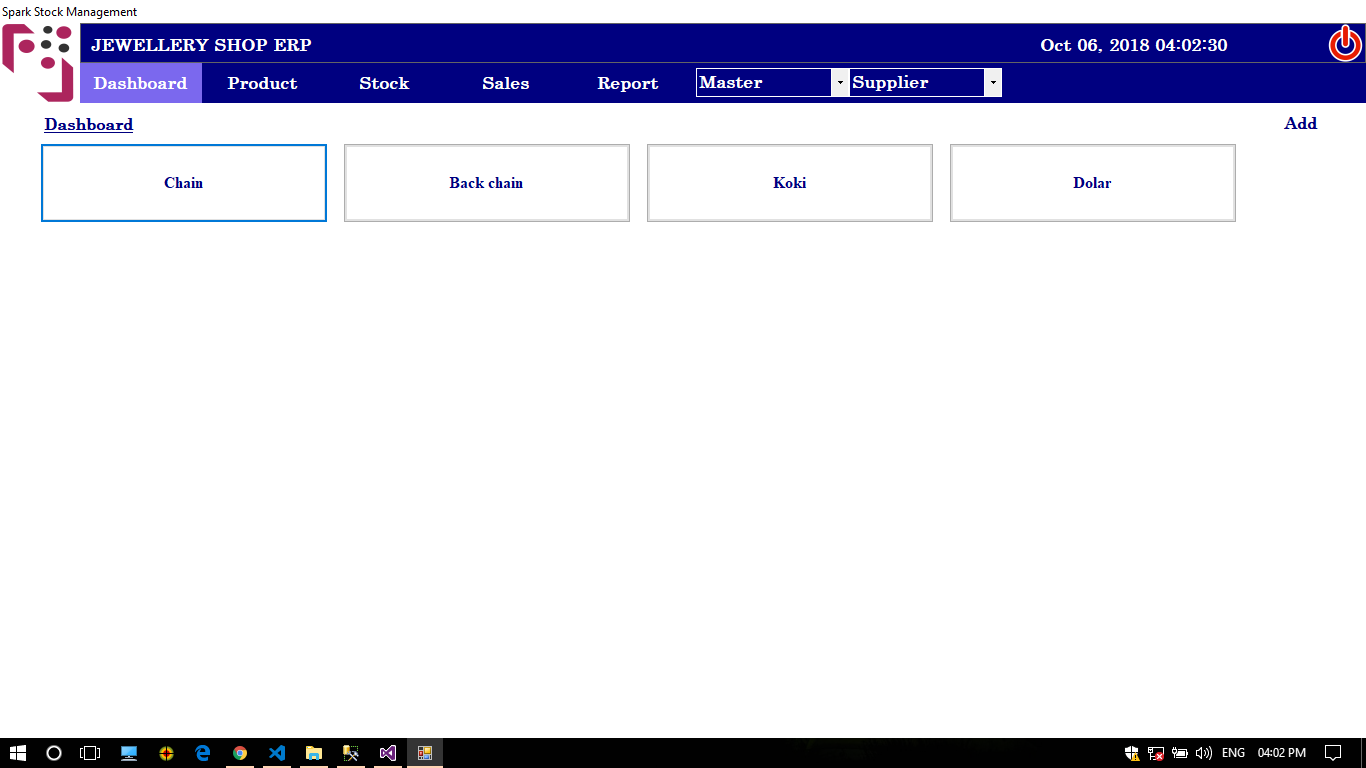Open the volume speaker control

pyautogui.click(x=1204, y=753)
